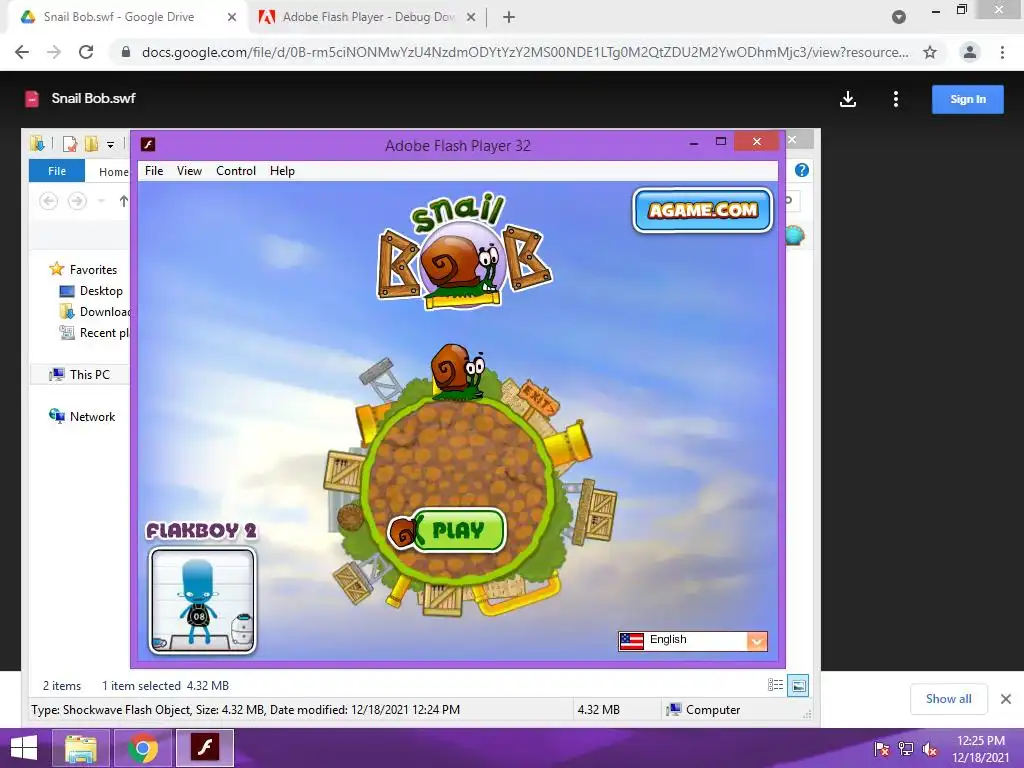This screenshot has height=768, width=1024.
Task: Open Chrome from taskbar
Action: [142, 748]
